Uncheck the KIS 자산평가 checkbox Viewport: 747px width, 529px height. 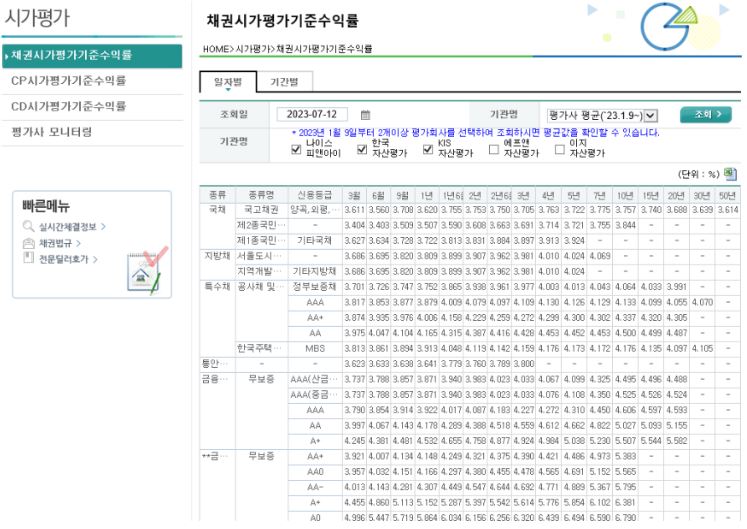tap(428, 150)
